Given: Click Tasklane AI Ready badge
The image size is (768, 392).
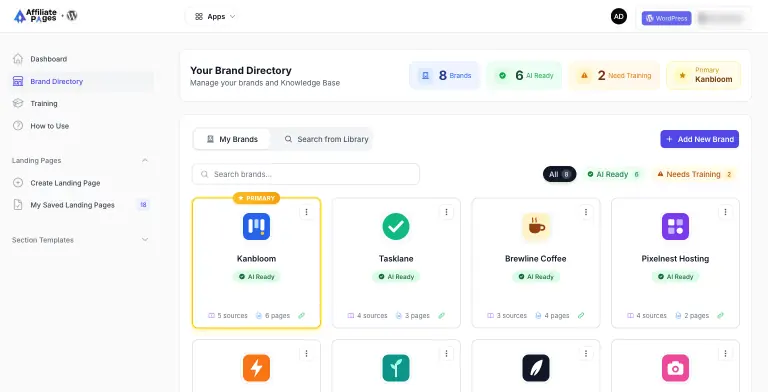Looking at the screenshot, I should [x=396, y=277].
